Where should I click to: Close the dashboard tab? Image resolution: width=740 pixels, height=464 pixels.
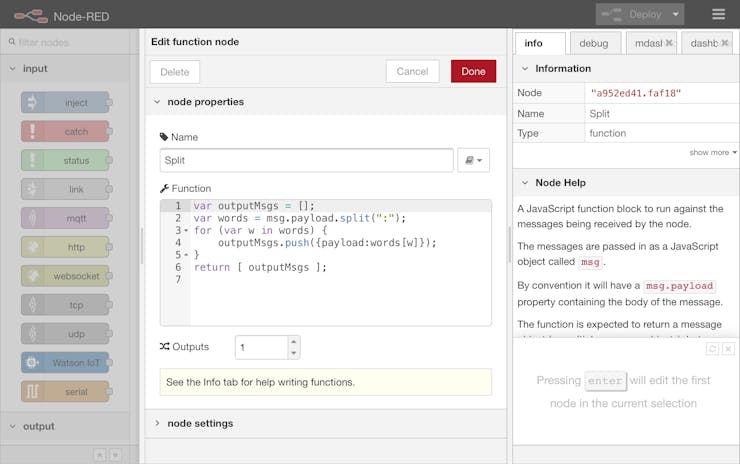(725, 43)
